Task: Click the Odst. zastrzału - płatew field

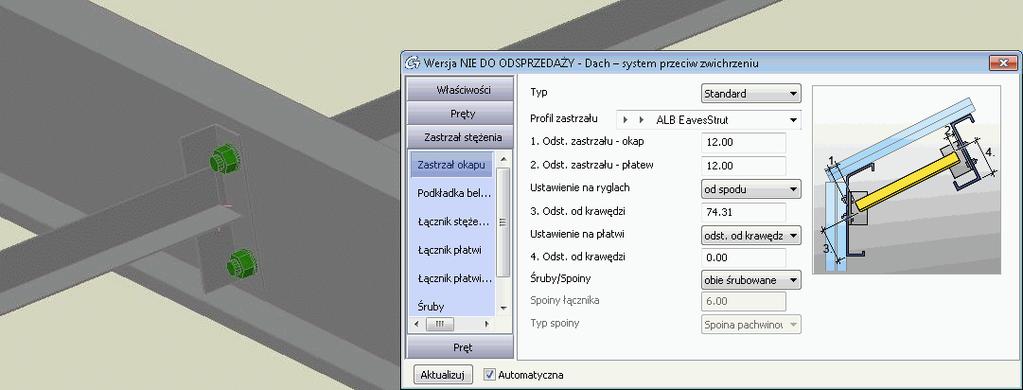Action: click(x=743, y=166)
